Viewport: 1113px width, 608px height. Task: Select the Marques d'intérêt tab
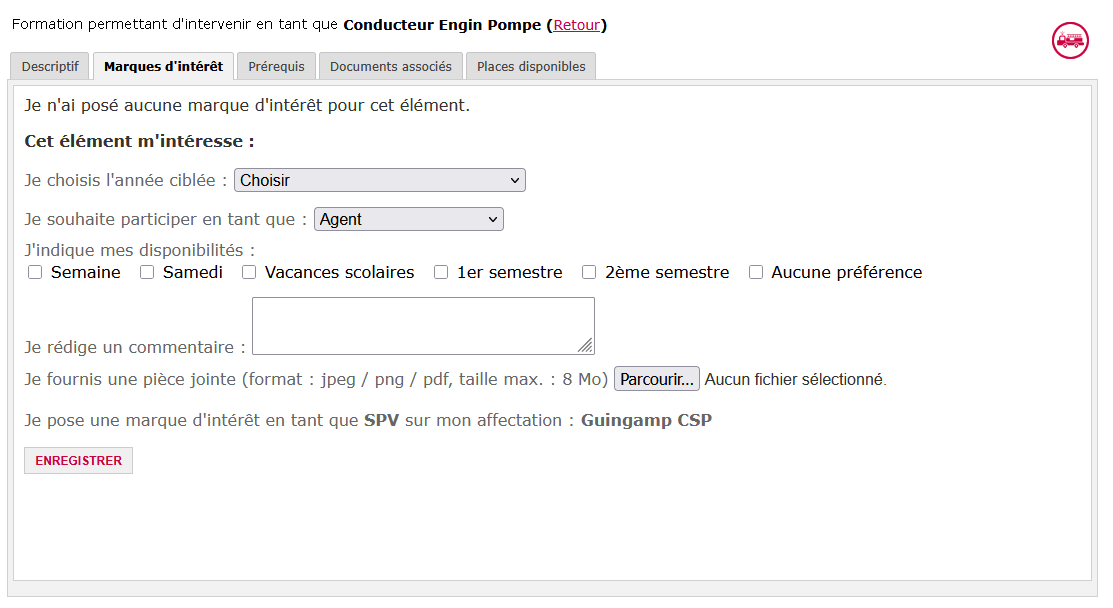tap(163, 66)
